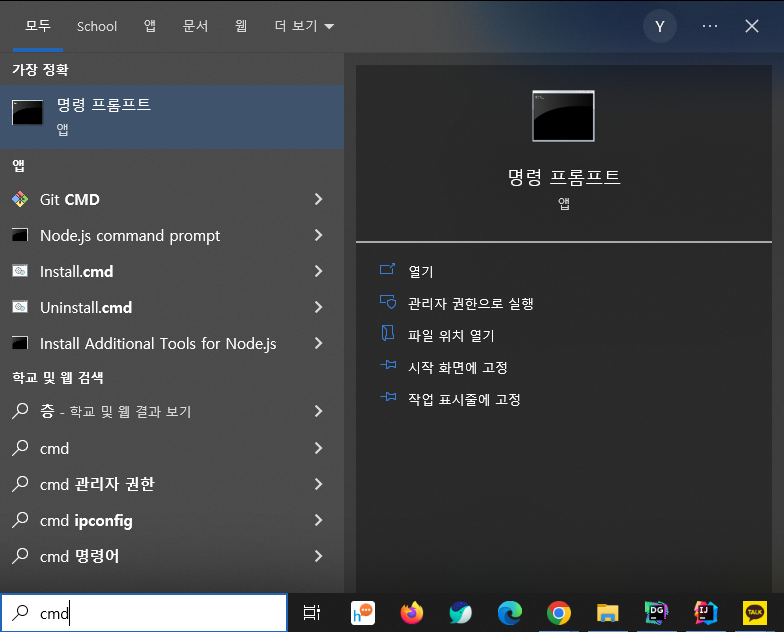The width and height of the screenshot is (784, 632).
Task: Expand Install Additional Tools for Node.js chevron
Action: 318,343
